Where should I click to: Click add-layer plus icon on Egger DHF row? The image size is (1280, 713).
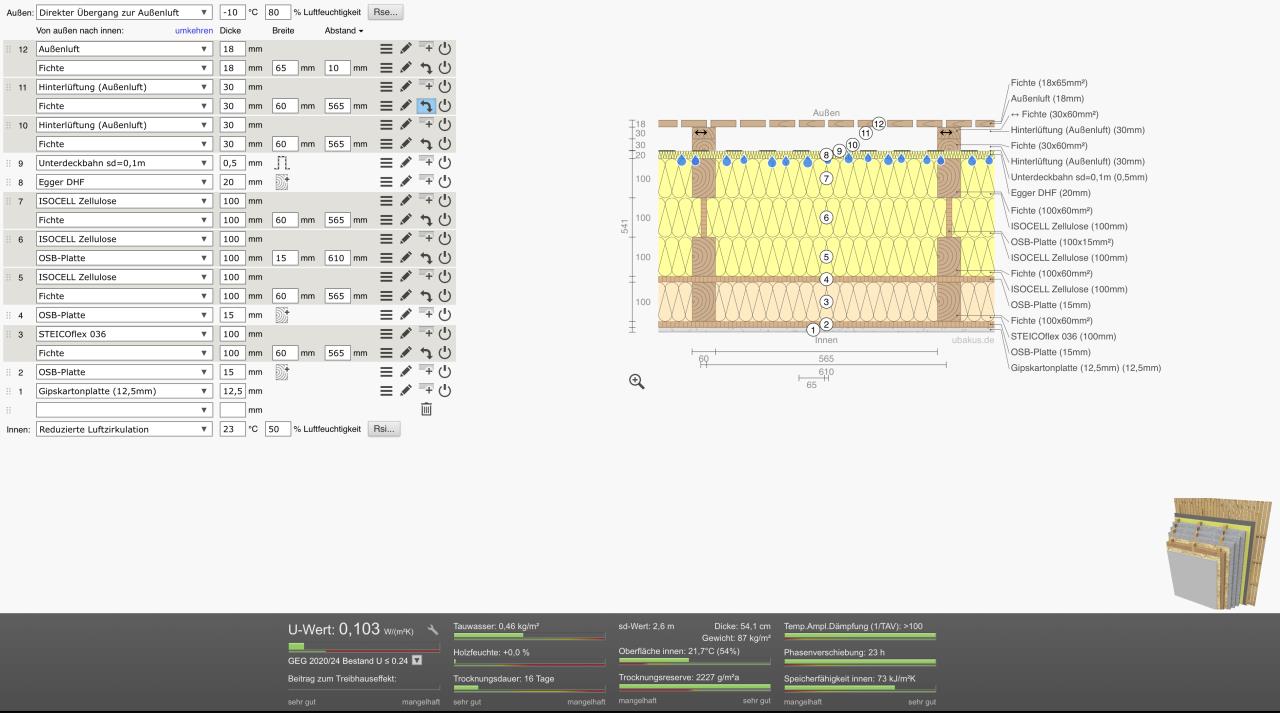click(426, 181)
